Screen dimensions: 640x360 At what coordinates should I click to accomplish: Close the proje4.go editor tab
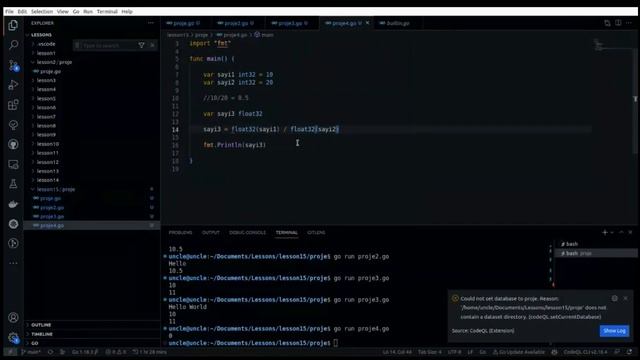pyautogui.click(x=367, y=23)
